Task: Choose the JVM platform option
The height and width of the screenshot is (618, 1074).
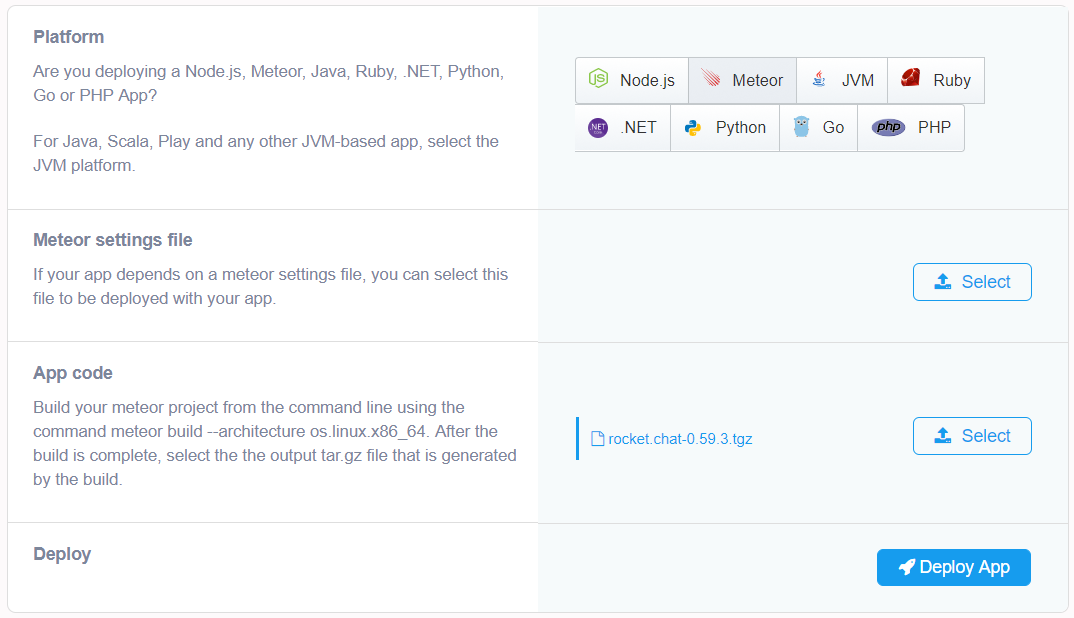Action: coord(842,80)
